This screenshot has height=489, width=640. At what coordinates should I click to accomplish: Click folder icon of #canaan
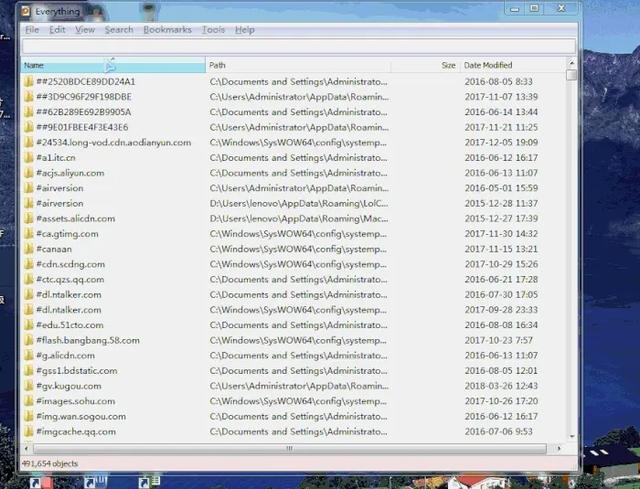(x=28, y=249)
